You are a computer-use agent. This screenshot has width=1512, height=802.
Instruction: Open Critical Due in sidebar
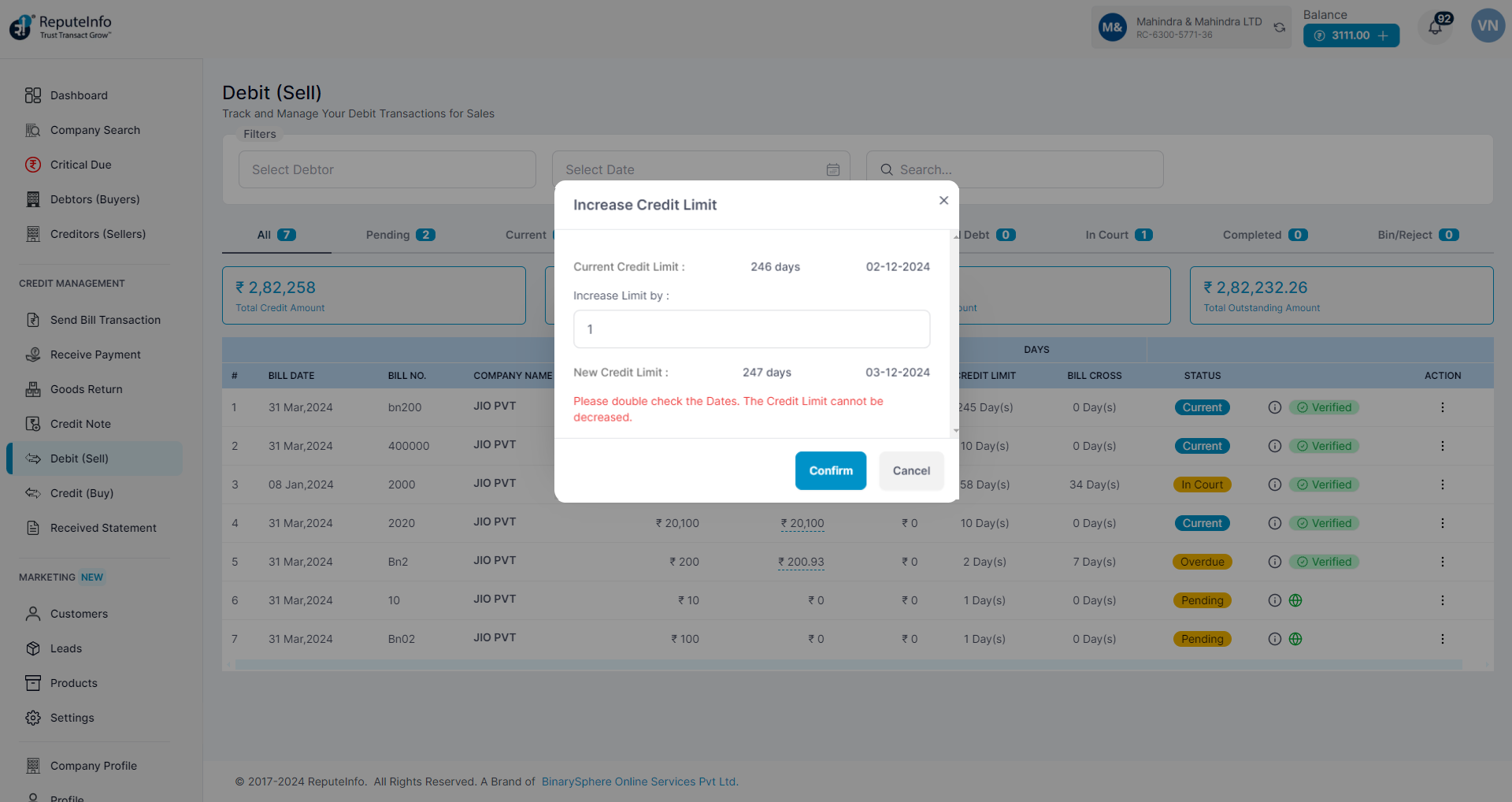tap(80, 165)
